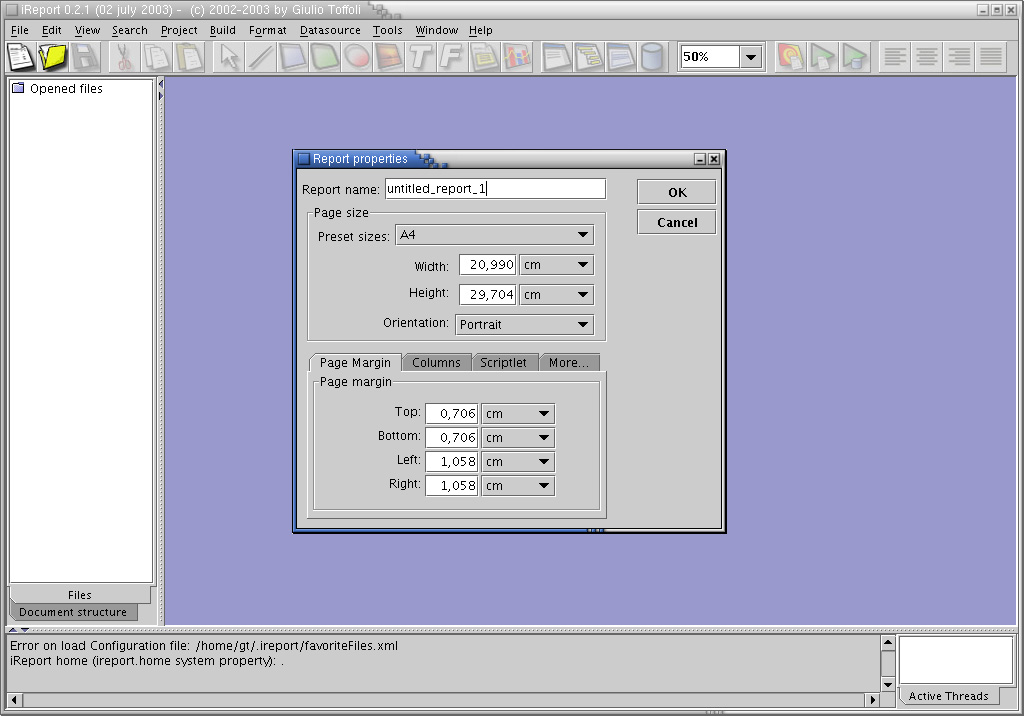Expand the 50% zoom combo box
1024x716 pixels.
(x=752, y=57)
